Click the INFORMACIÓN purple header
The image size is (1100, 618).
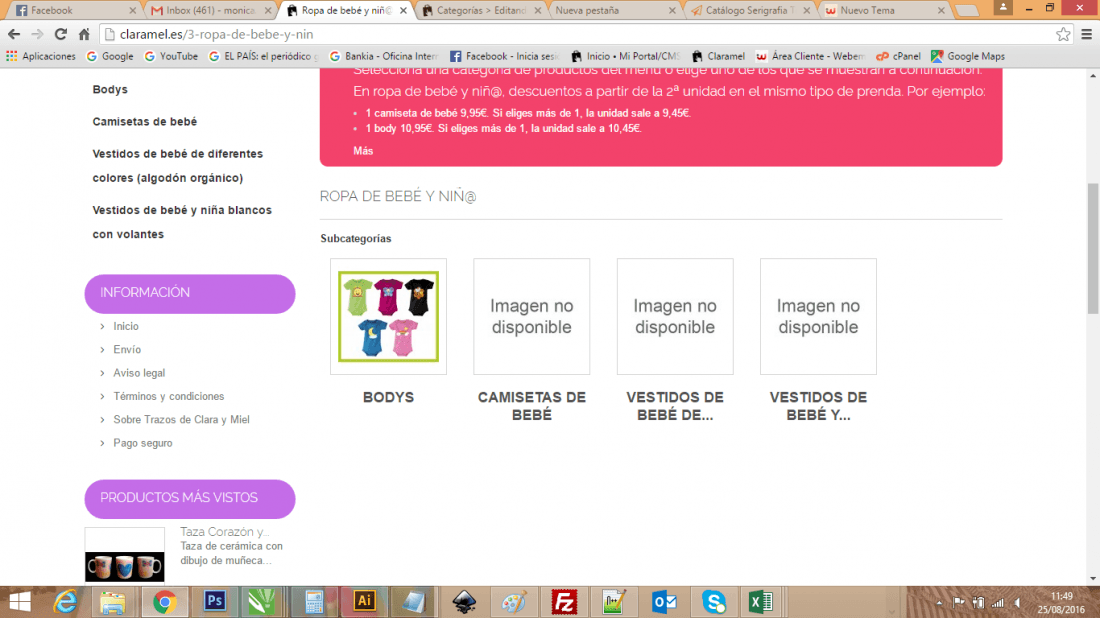(189, 293)
